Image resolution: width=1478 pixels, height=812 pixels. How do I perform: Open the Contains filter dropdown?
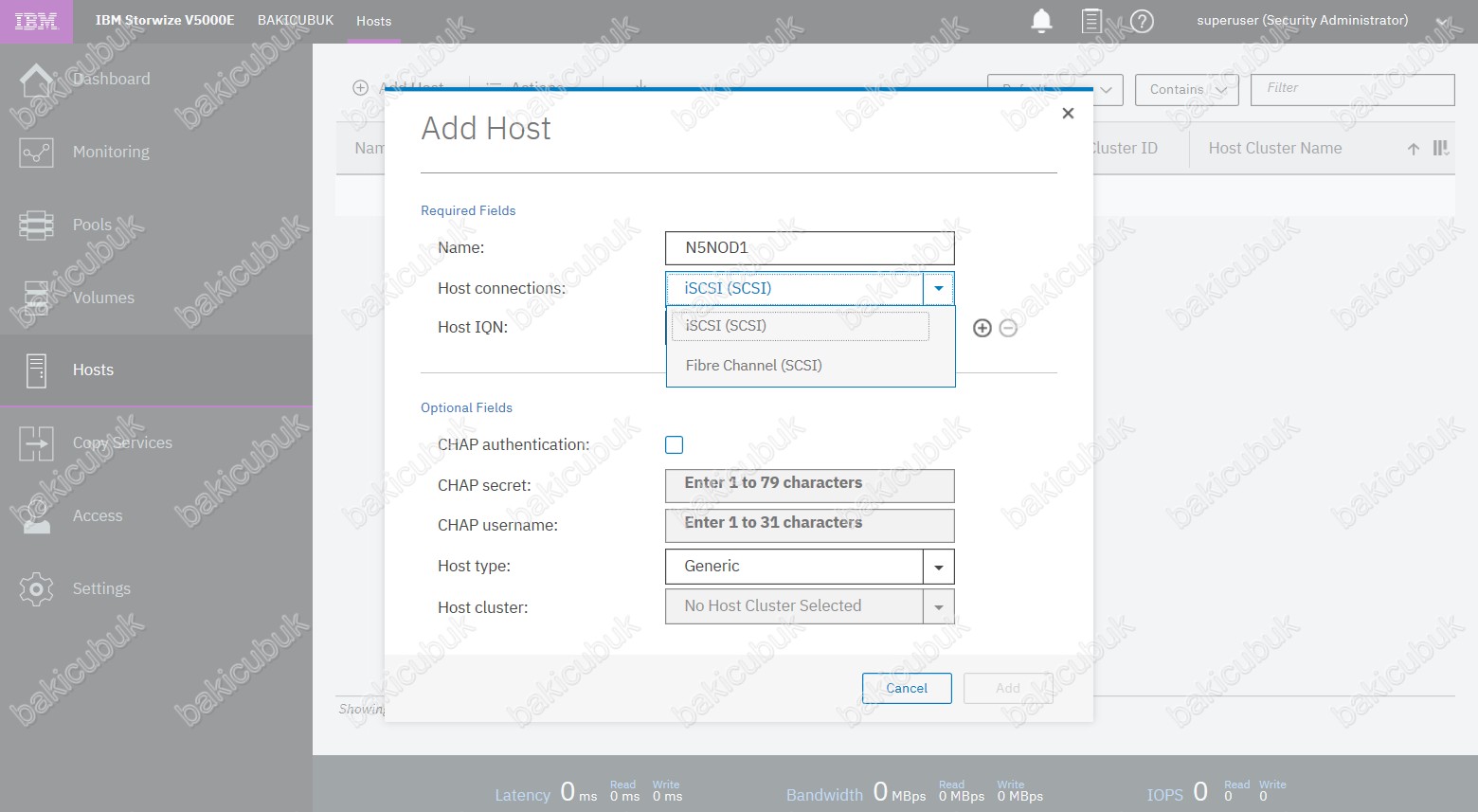(1188, 90)
